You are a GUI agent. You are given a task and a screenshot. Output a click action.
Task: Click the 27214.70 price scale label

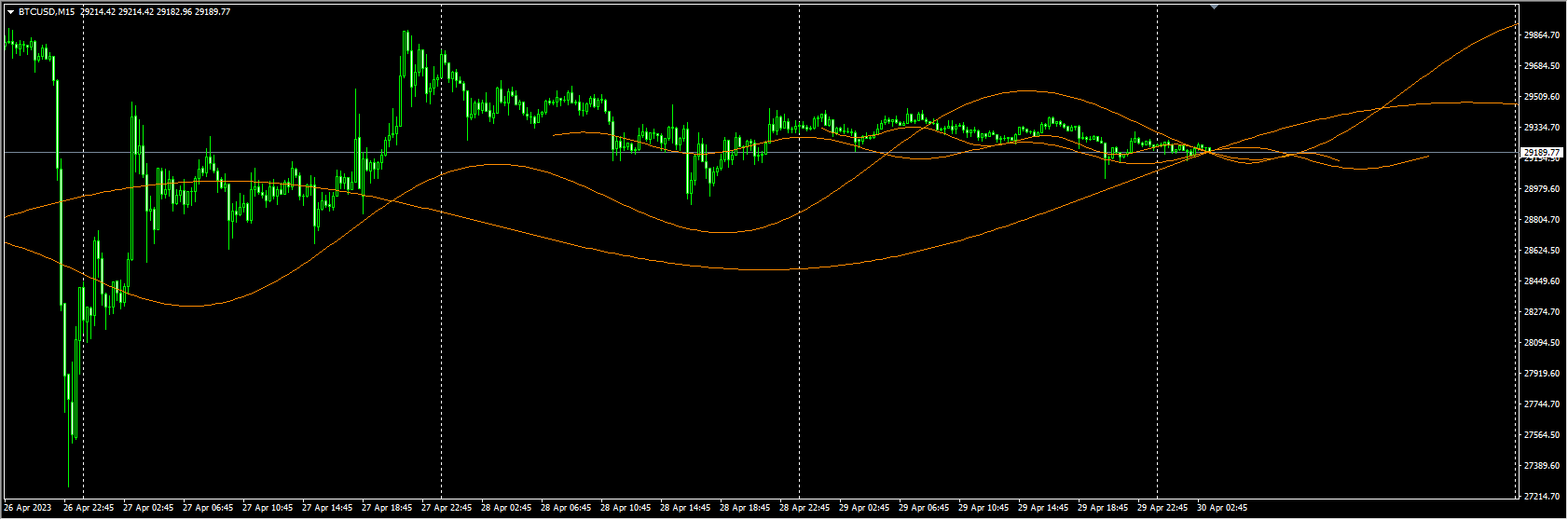tap(1540, 497)
